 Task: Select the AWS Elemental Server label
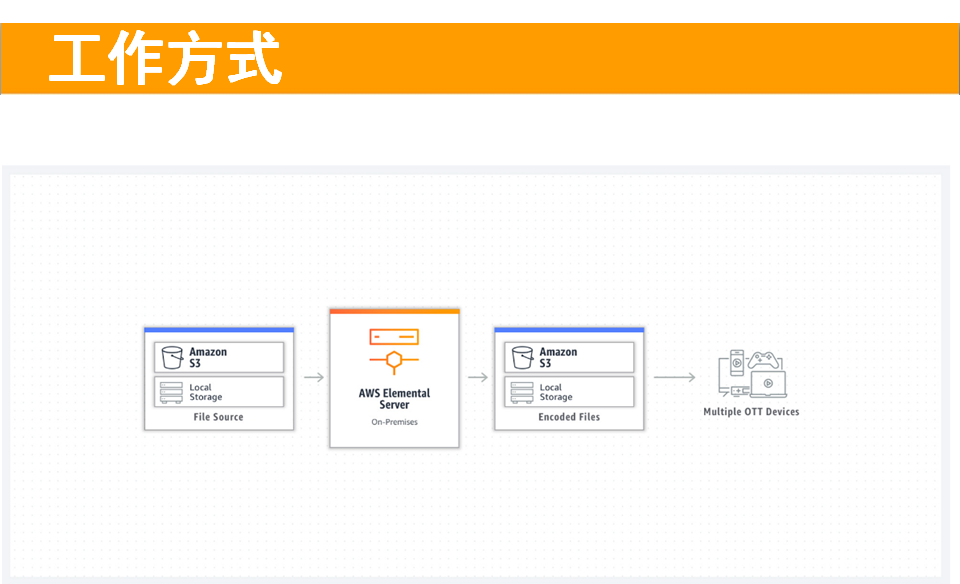pos(394,399)
